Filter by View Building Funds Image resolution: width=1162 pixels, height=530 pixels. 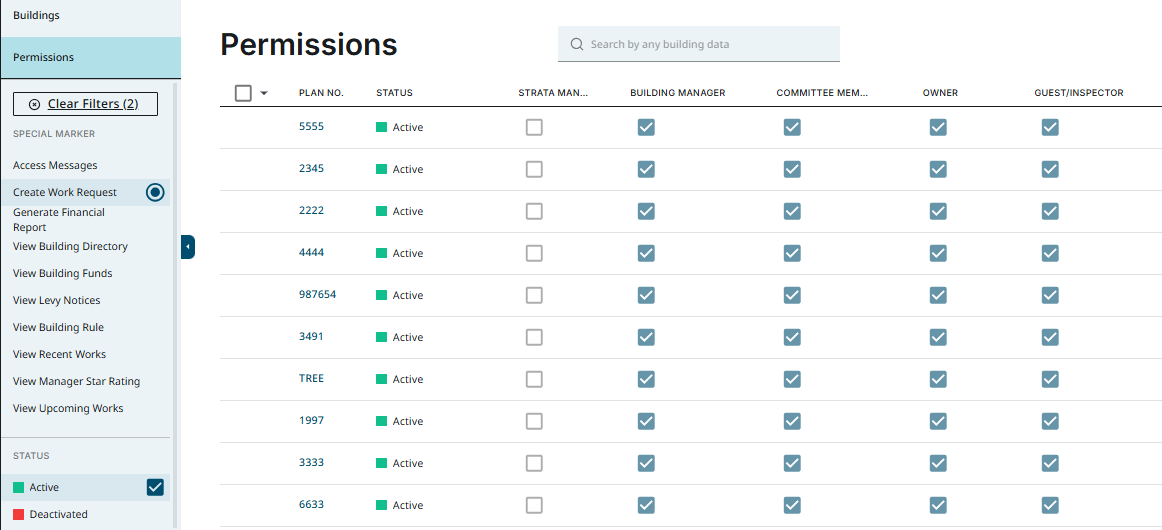[62, 273]
